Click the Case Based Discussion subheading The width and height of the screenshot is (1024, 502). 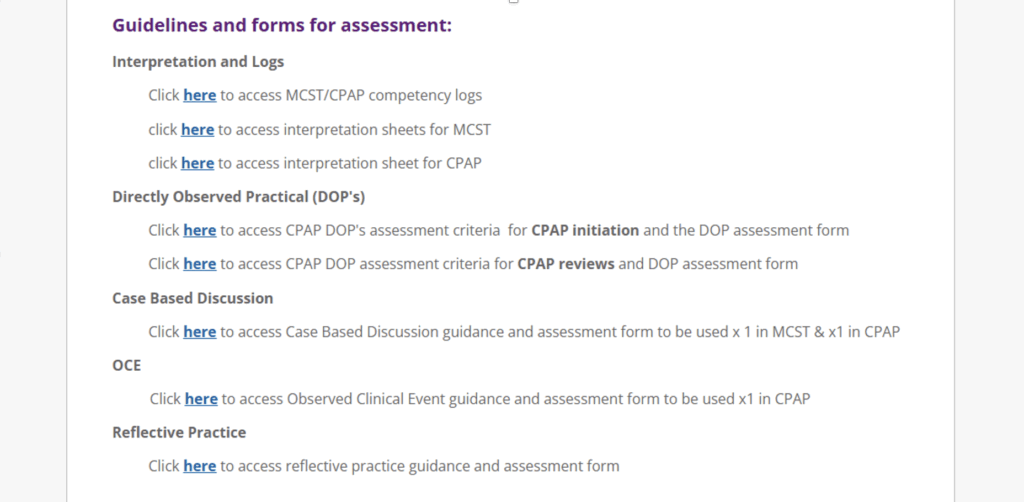(193, 298)
